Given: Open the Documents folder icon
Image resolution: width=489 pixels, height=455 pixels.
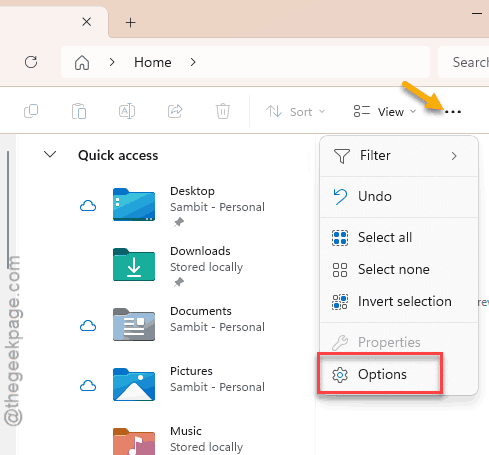Looking at the screenshot, I should 134,324.
